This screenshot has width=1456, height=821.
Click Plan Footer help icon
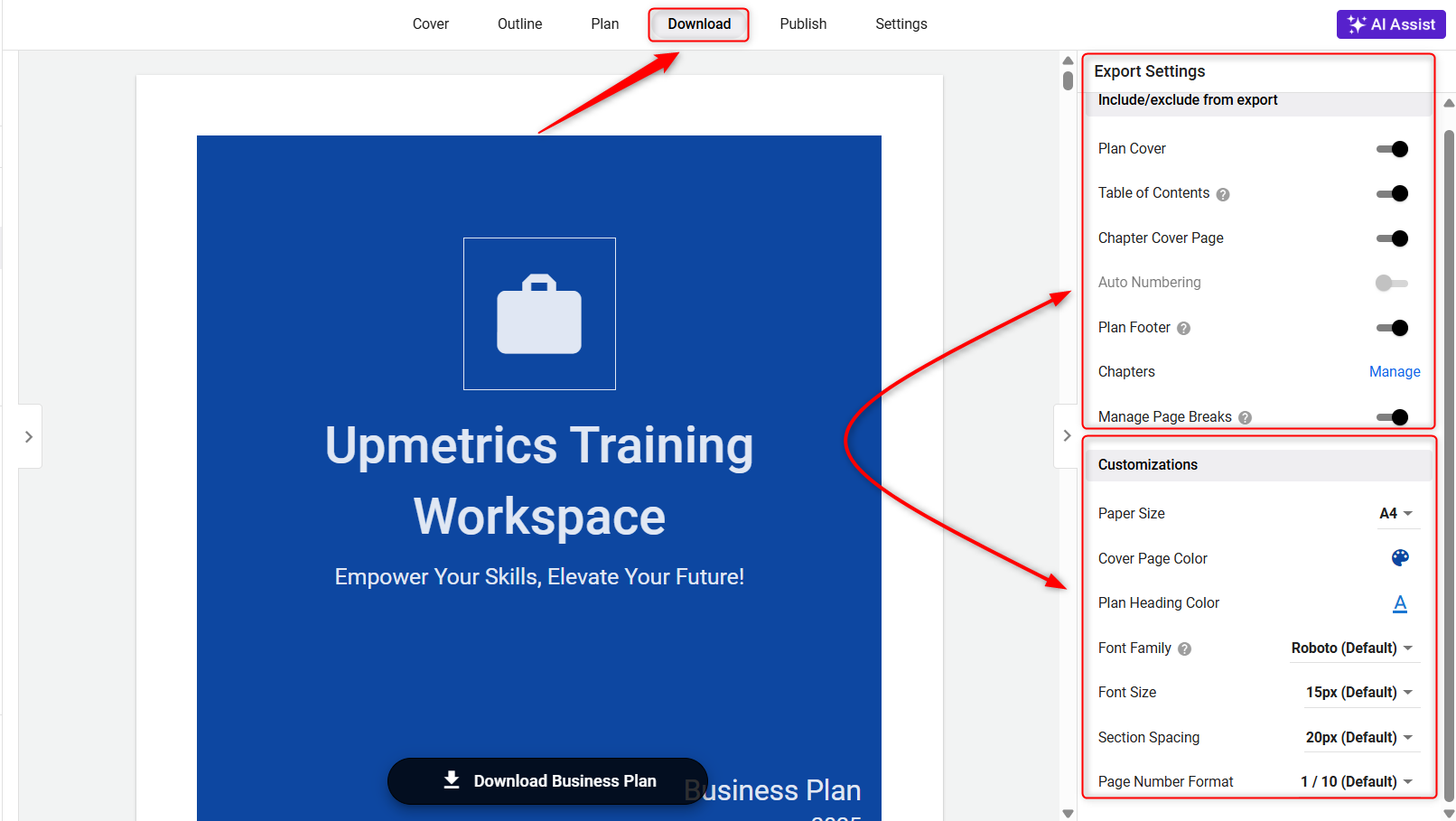1183,329
